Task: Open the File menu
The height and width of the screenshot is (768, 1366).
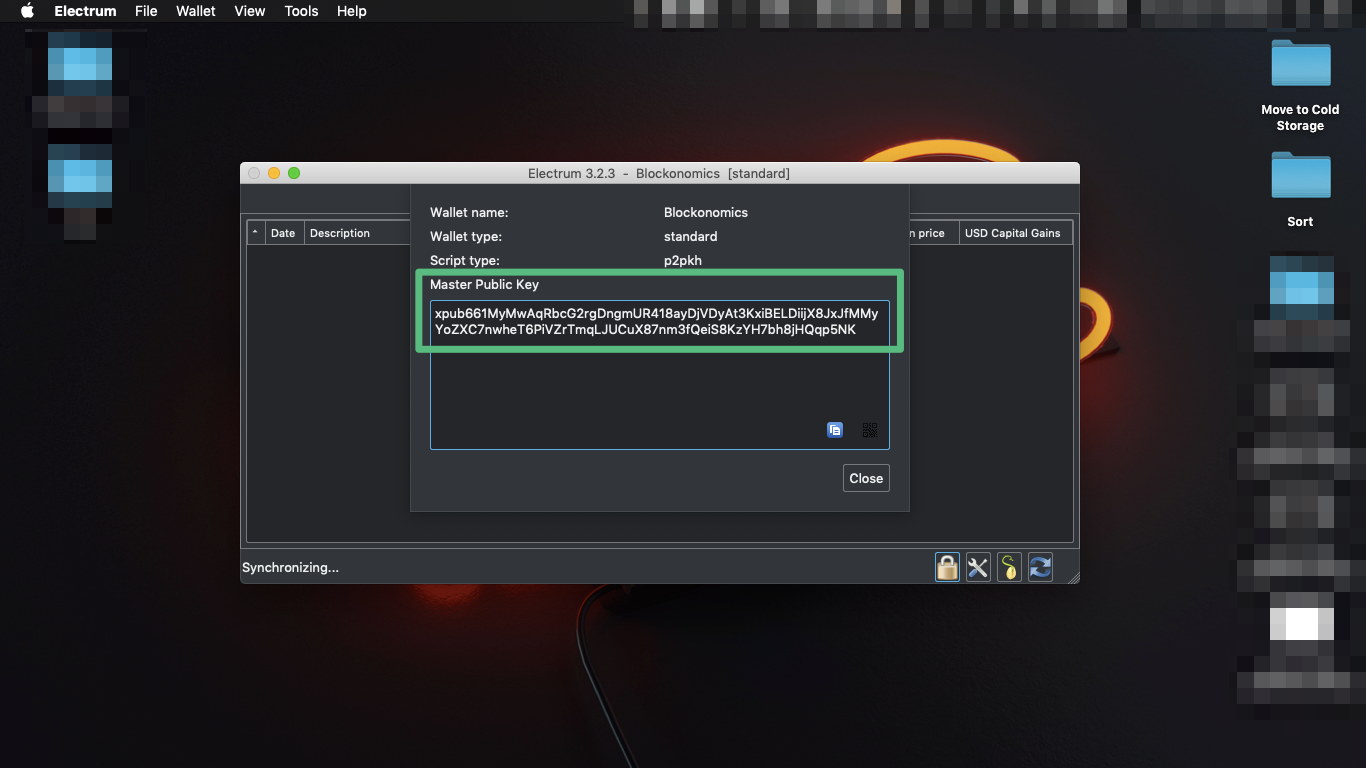Action: point(146,11)
